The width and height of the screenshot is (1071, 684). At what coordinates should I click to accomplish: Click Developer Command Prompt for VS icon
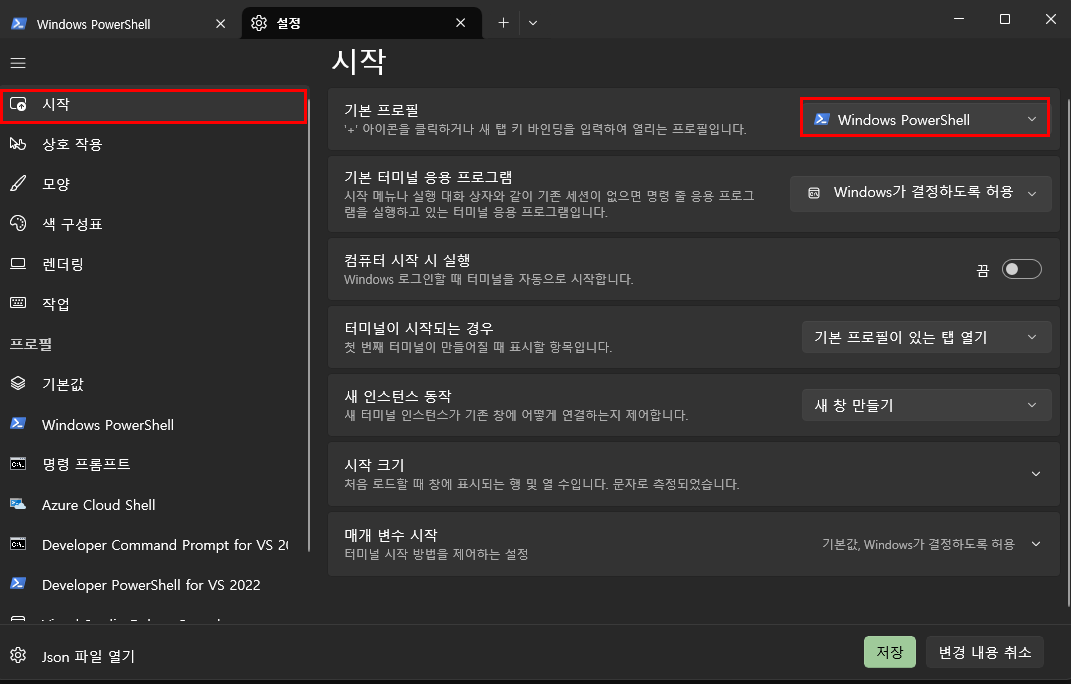point(18,544)
